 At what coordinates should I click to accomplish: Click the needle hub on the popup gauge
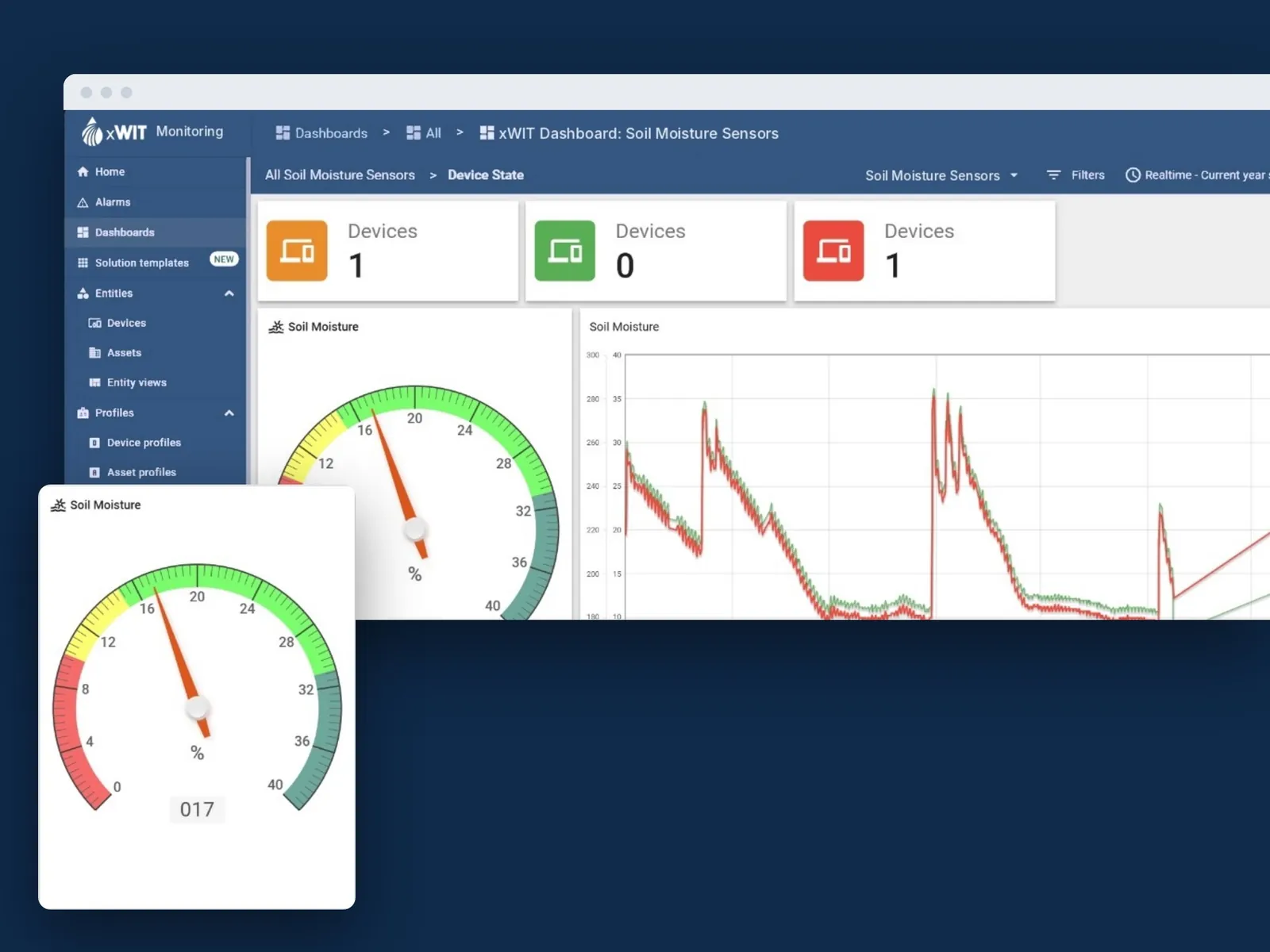(x=198, y=707)
